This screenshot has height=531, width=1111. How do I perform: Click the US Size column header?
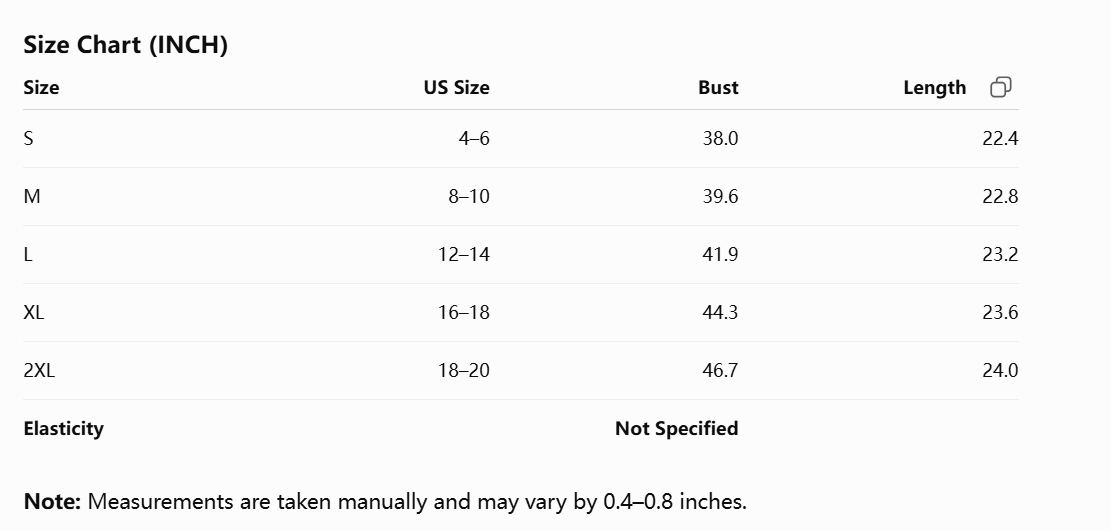pos(456,87)
